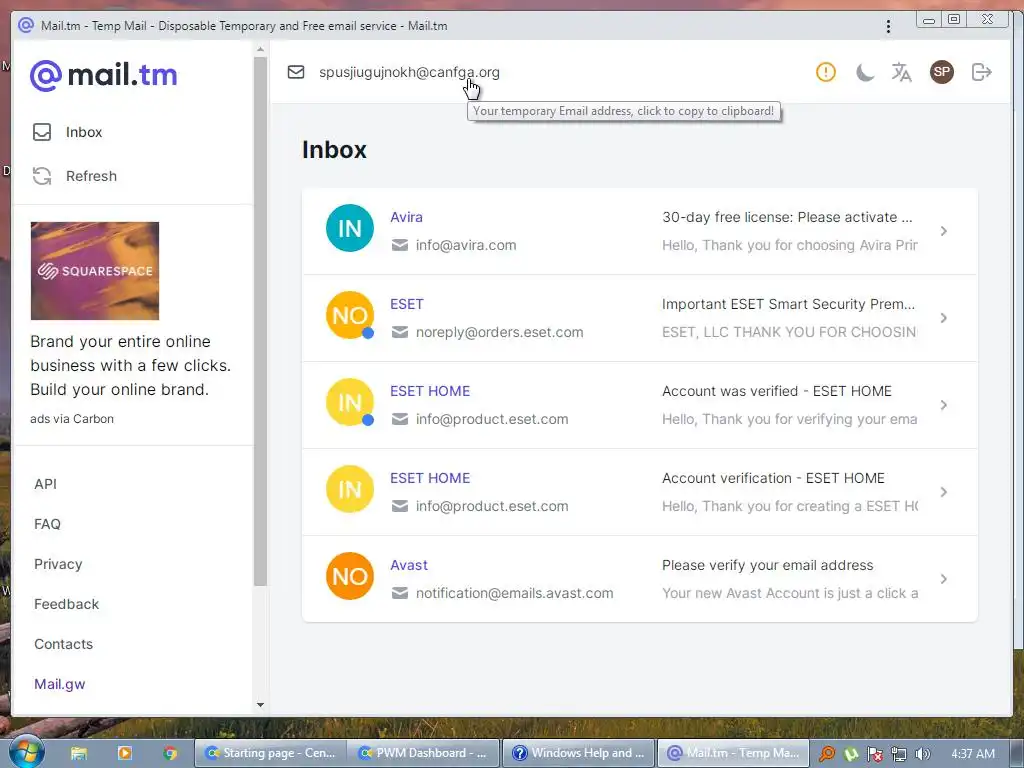Switch to PWM Dashboard taskbar window
The height and width of the screenshot is (768, 1024).
[x=423, y=753]
